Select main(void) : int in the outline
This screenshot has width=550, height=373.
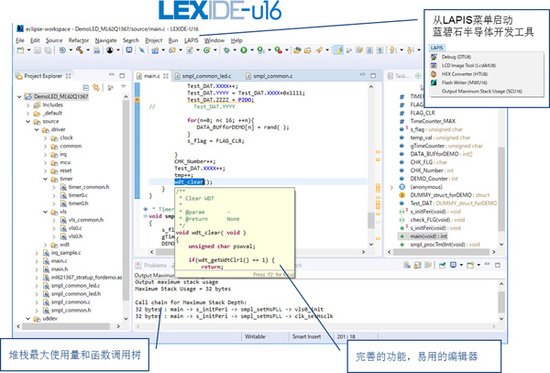click(x=429, y=236)
